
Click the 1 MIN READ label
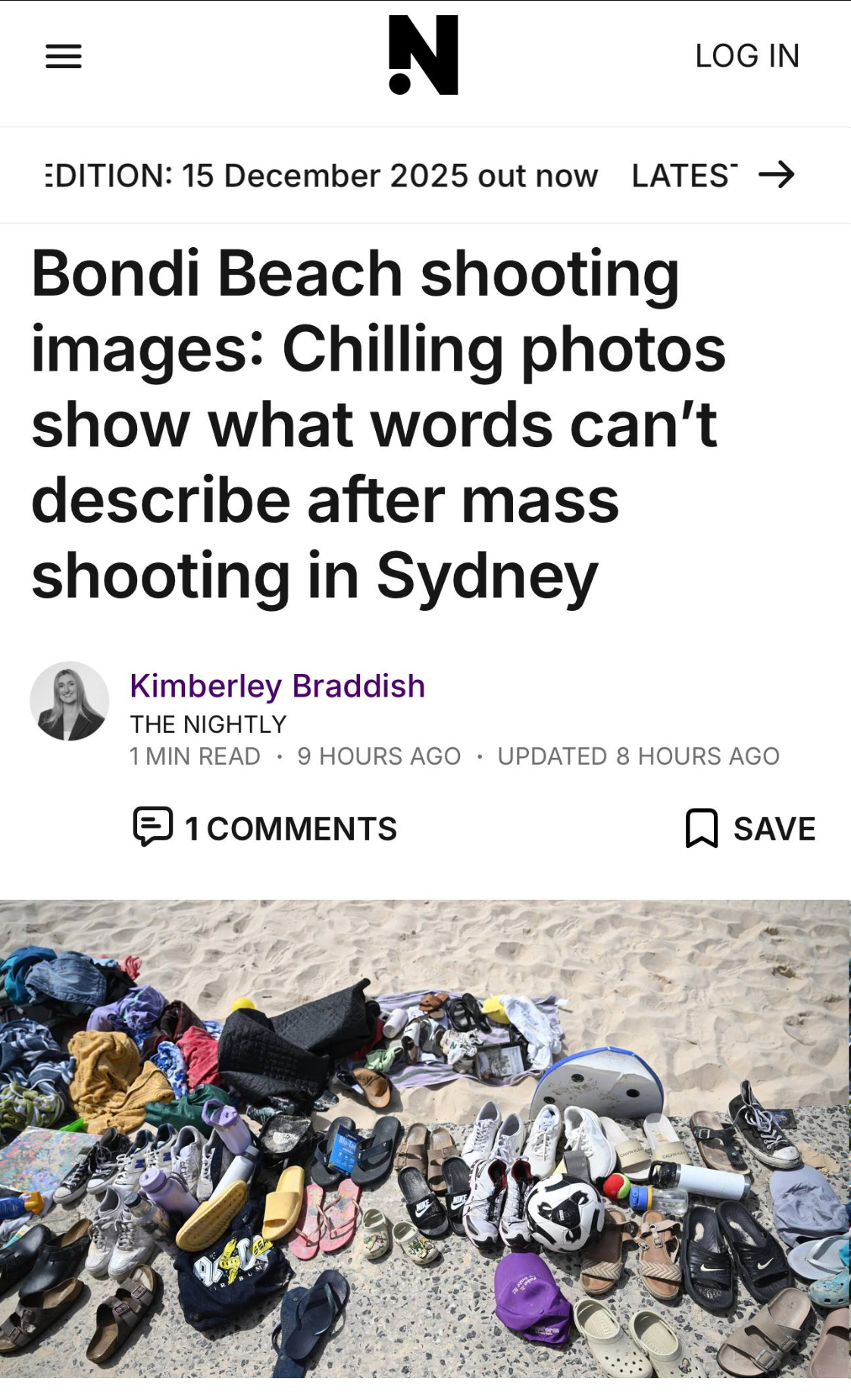195,756
